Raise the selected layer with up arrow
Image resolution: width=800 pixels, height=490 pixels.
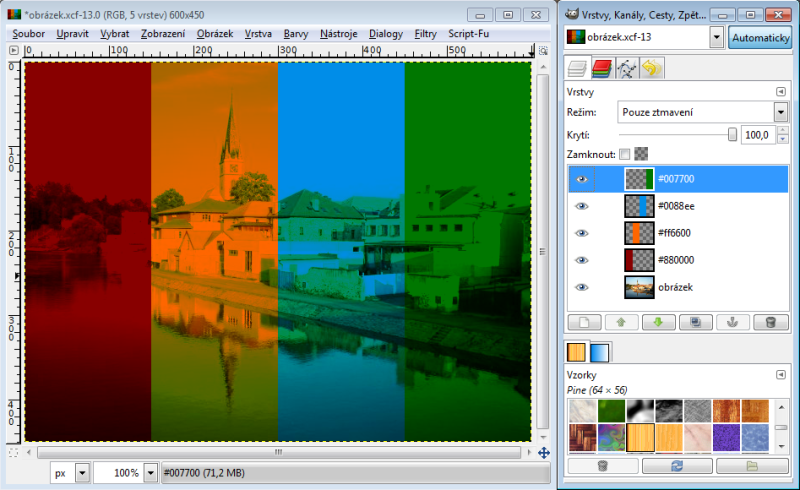coord(620,322)
